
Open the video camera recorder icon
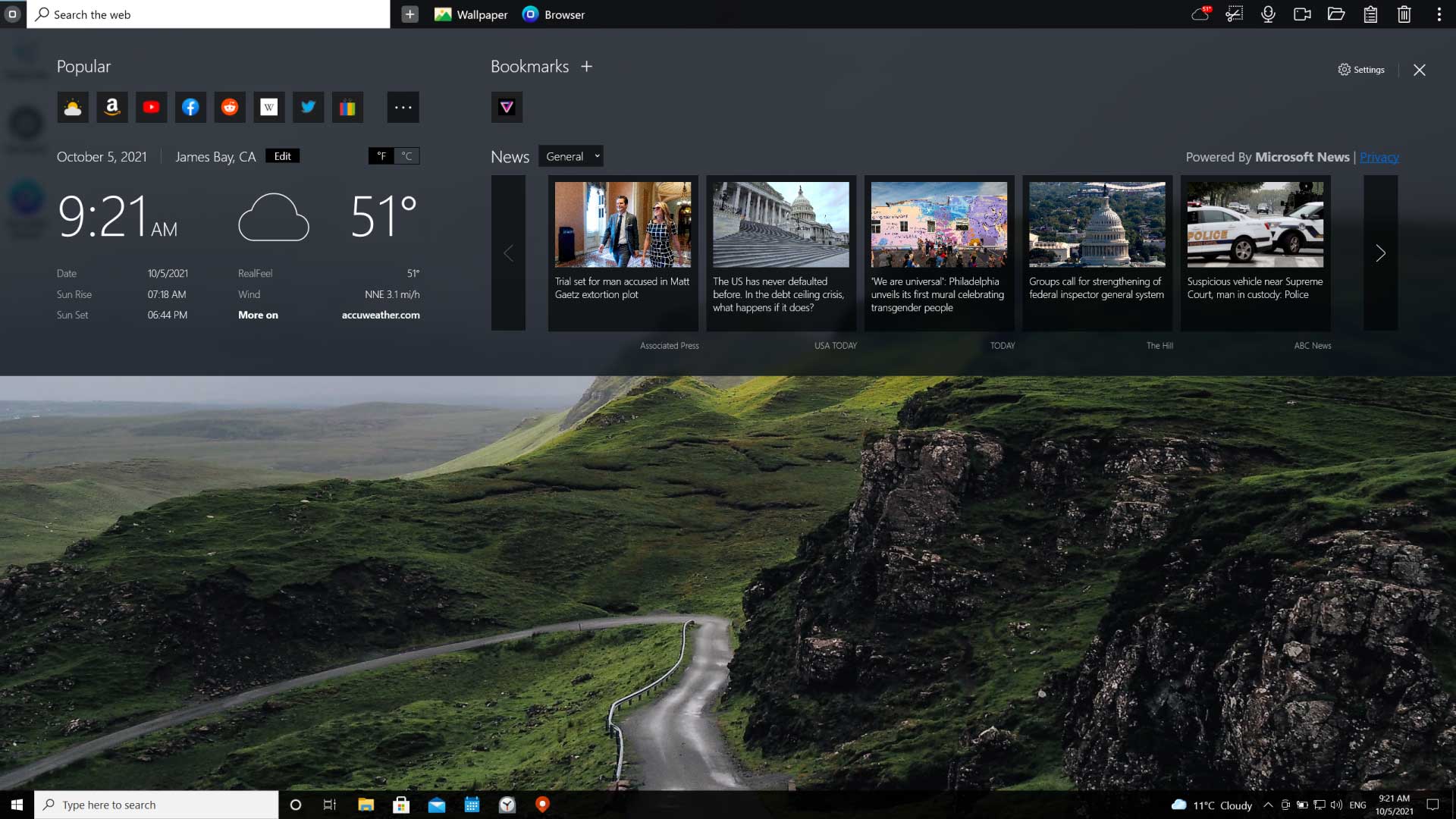(1302, 14)
